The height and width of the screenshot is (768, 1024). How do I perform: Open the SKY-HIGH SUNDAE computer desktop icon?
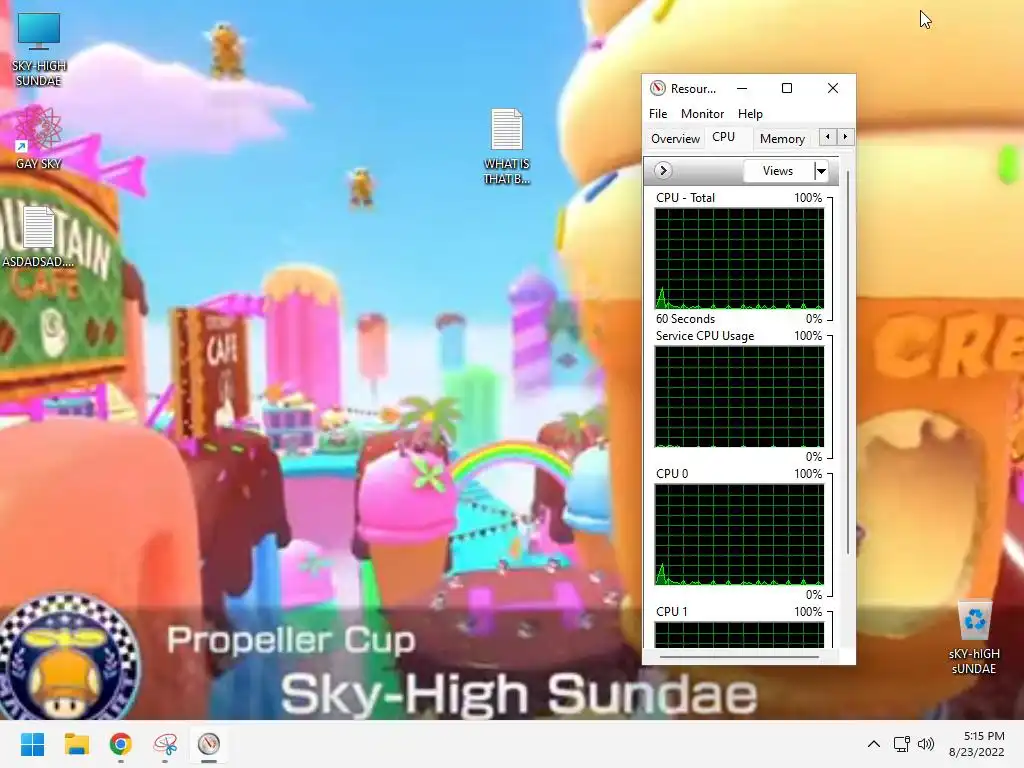coord(39,49)
